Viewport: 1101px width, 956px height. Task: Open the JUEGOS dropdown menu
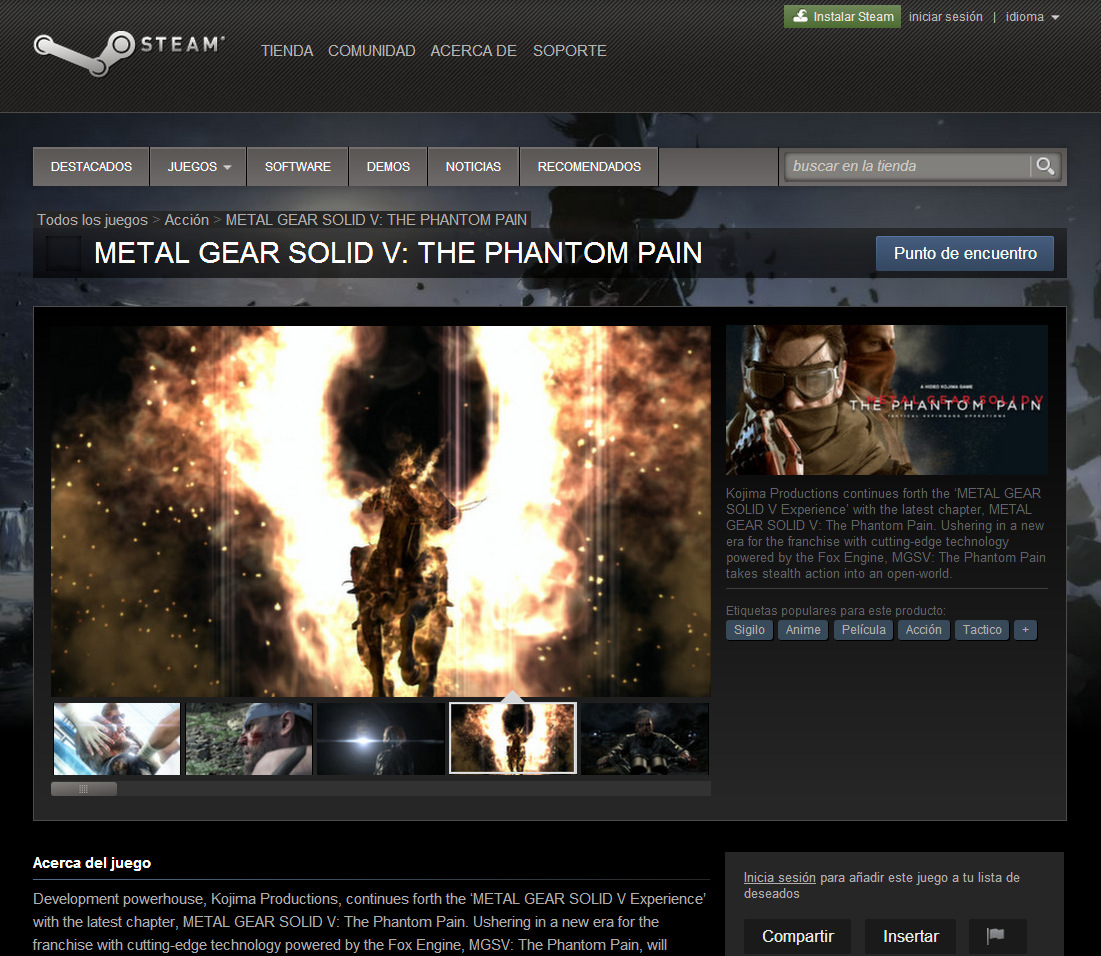coord(197,166)
